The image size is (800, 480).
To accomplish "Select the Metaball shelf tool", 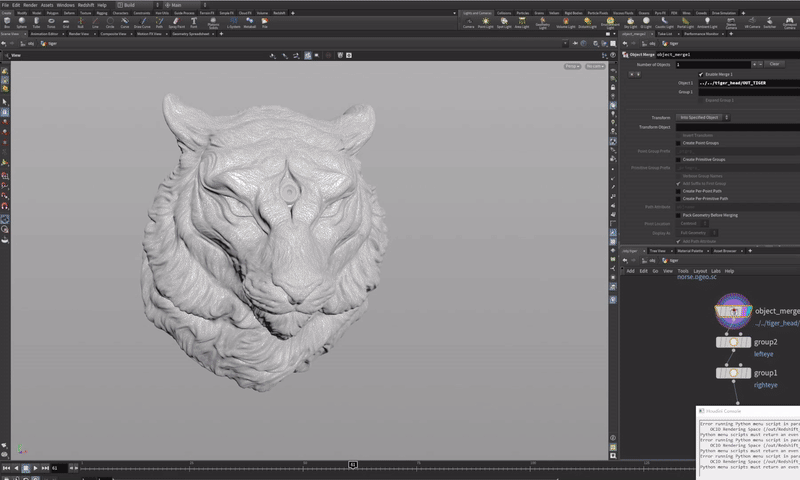I will coord(249,22).
